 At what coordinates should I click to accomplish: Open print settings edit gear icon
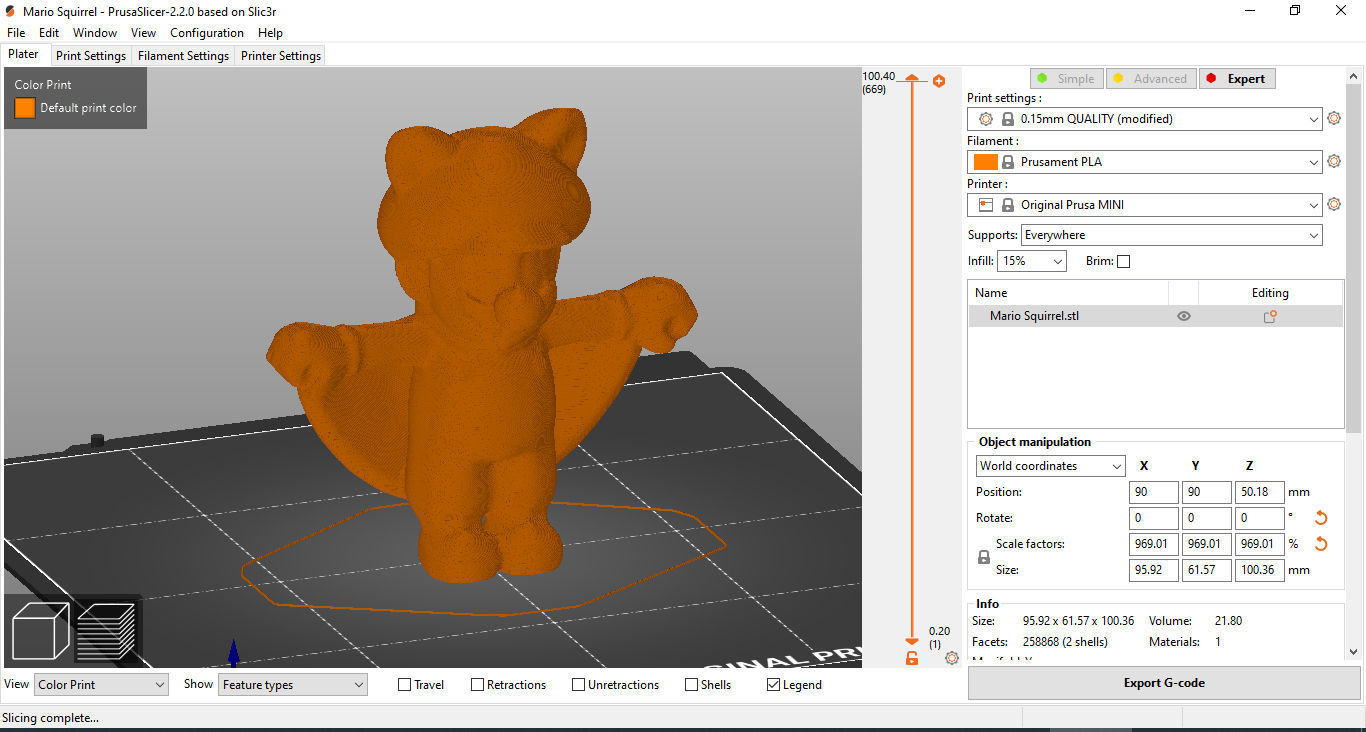coord(1334,118)
